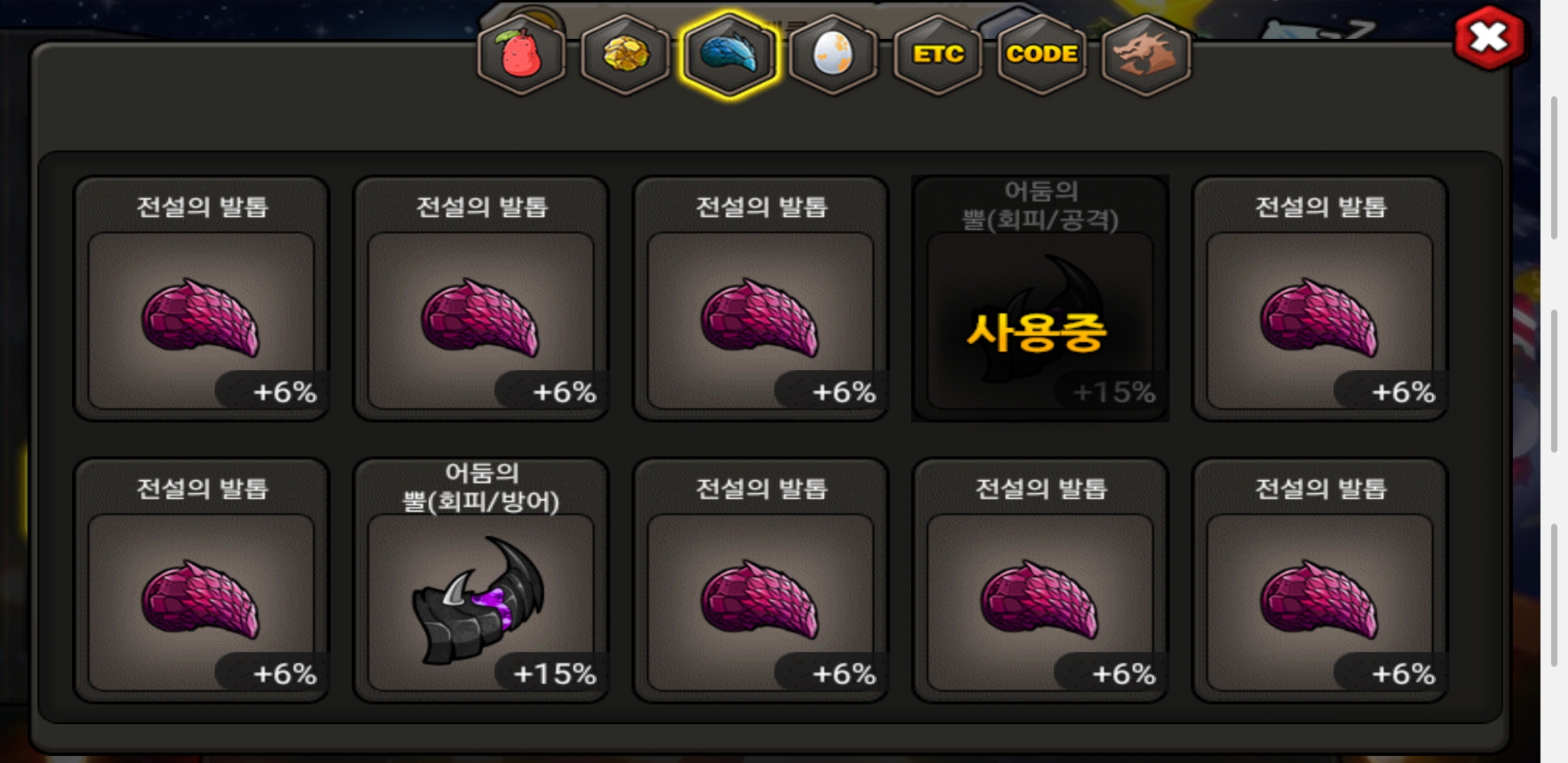Select first 전설의 발톱 item in bottom row
1568x763 pixels.
click(202, 581)
